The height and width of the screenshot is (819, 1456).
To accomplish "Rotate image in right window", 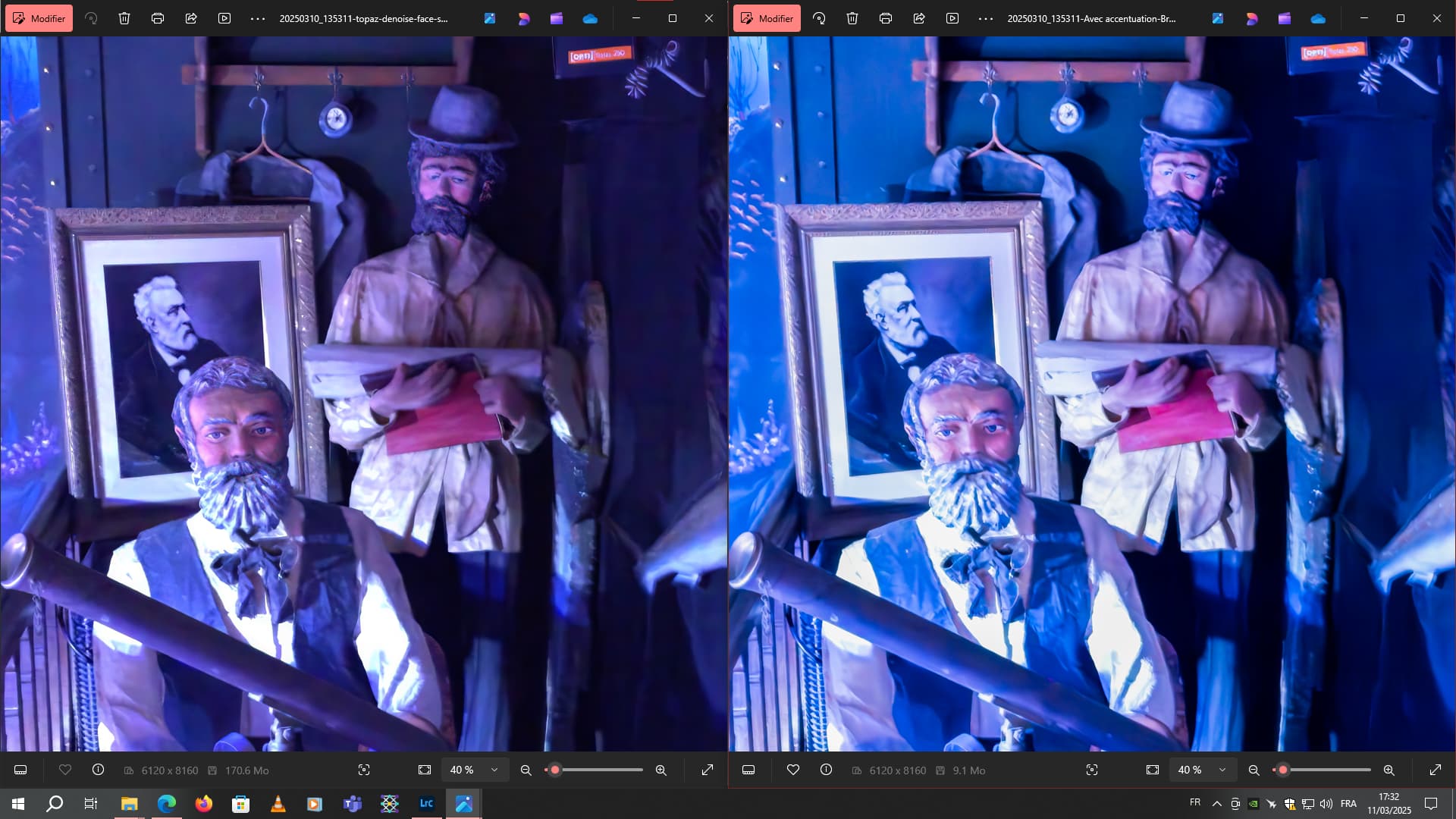I will pyautogui.click(x=819, y=18).
